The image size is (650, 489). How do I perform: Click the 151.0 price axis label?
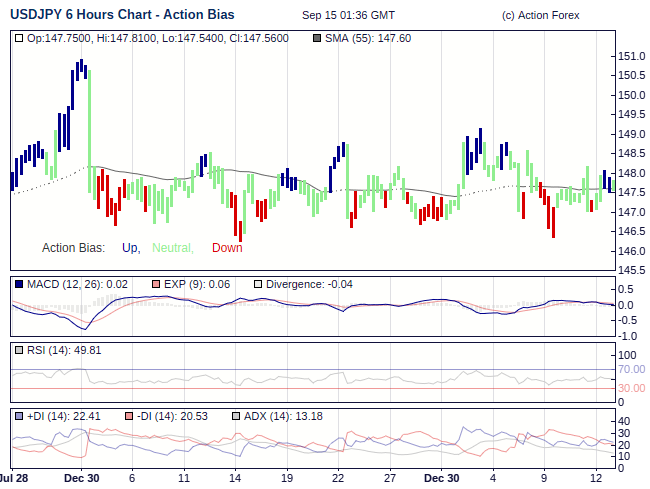click(631, 56)
